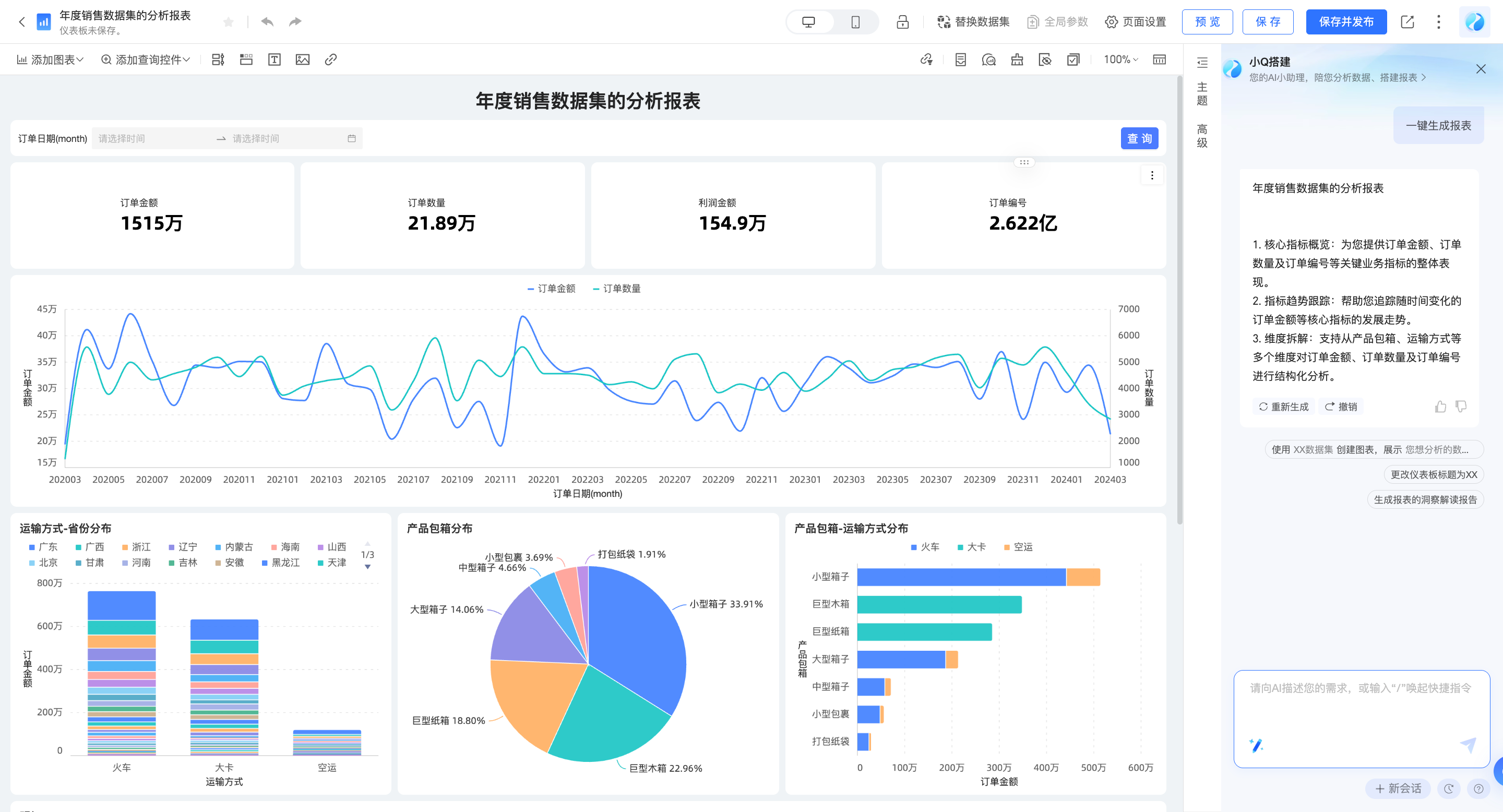Select the 生成报表的洞察解读报告 suggestion
1503x812 pixels.
[1425, 500]
